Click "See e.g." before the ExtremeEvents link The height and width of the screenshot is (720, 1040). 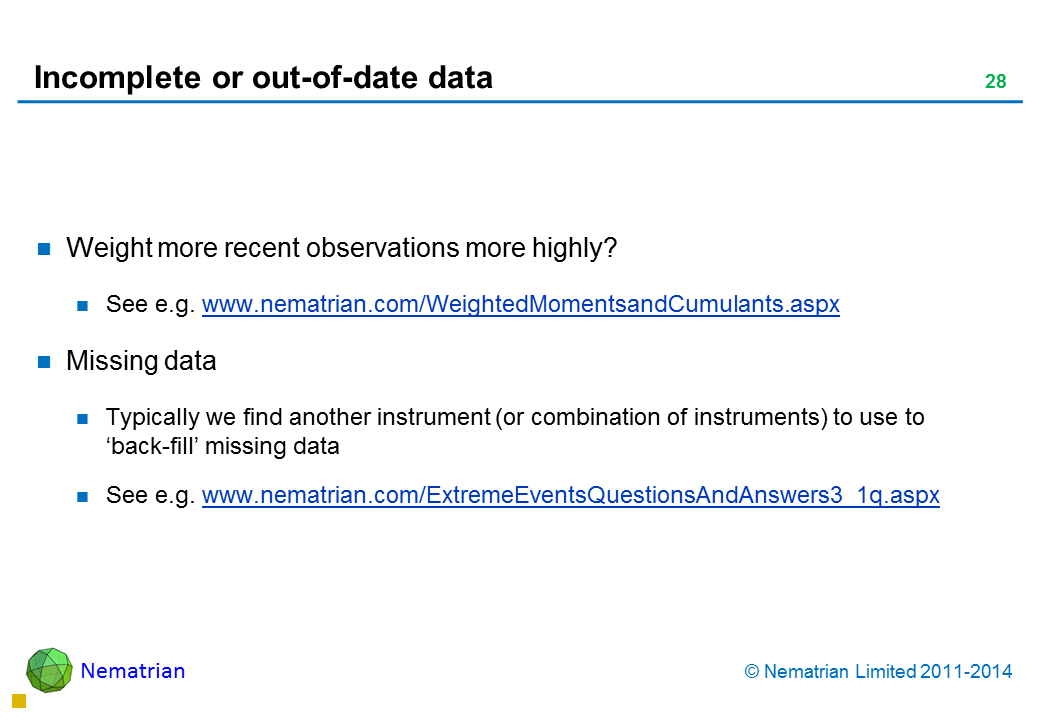pyautogui.click(x=150, y=495)
